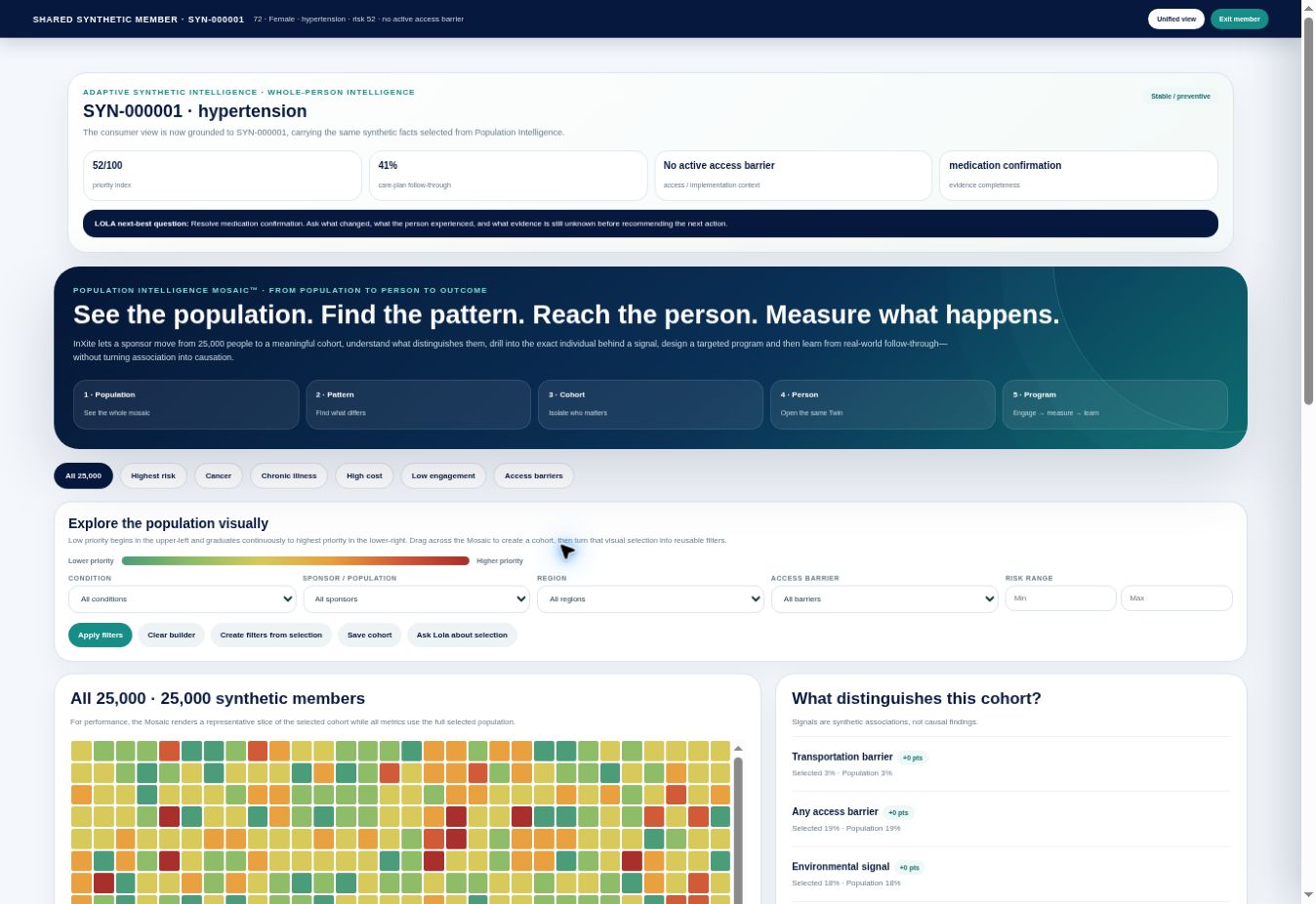Click Create filters from selection

click(x=271, y=635)
